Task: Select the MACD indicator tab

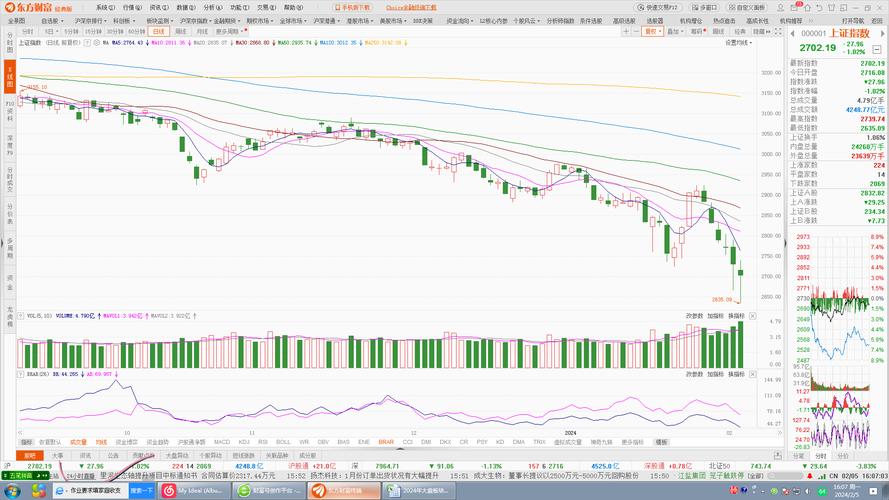Action: (222, 441)
